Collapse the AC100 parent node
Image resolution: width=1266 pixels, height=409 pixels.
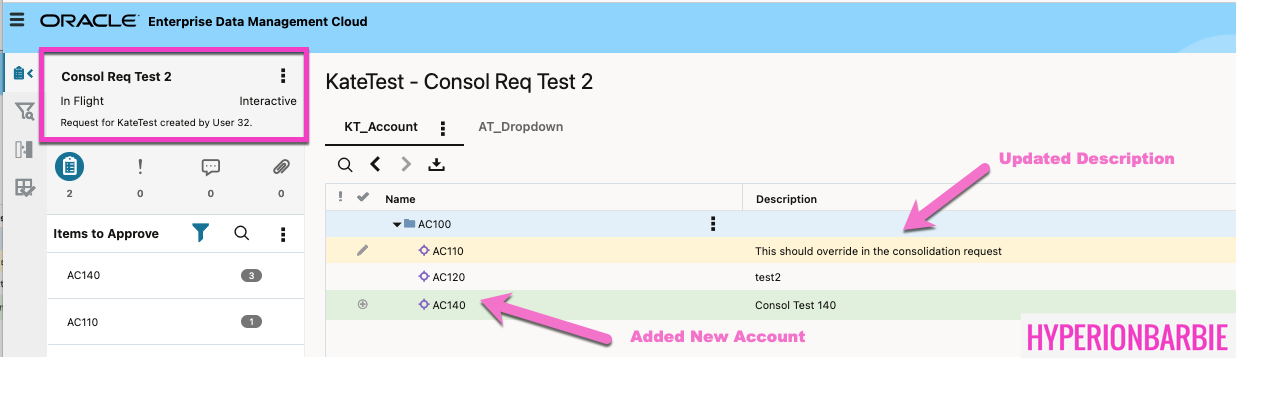point(397,224)
